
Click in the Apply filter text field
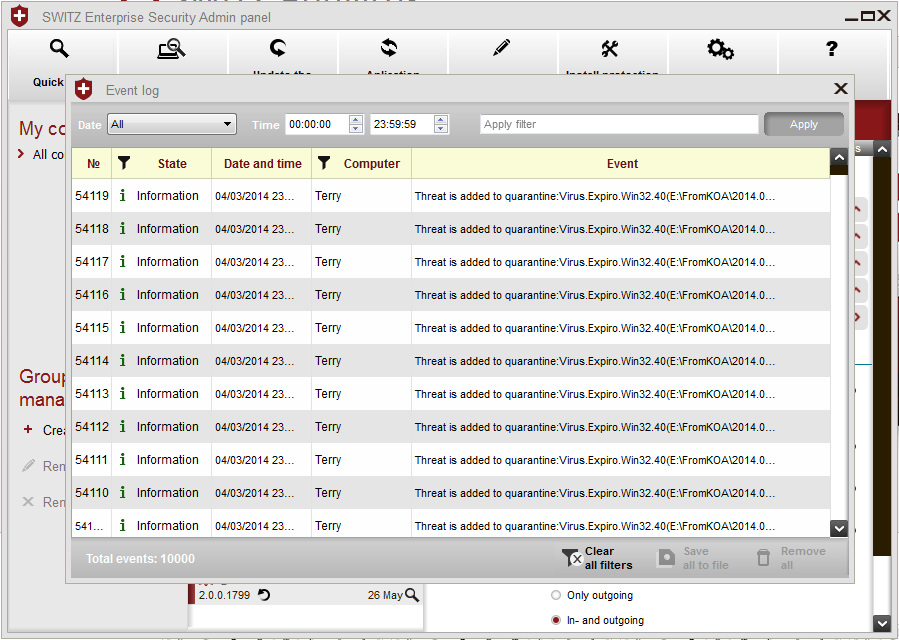click(x=619, y=124)
